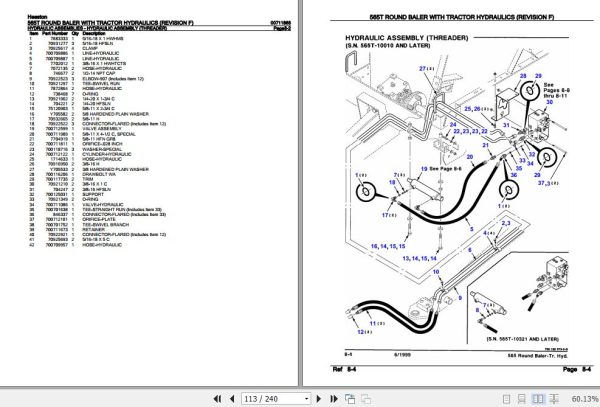The height and width of the screenshot is (407, 600).
Task: Click callout 35 in the diagram
Action: [x=519, y=168]
